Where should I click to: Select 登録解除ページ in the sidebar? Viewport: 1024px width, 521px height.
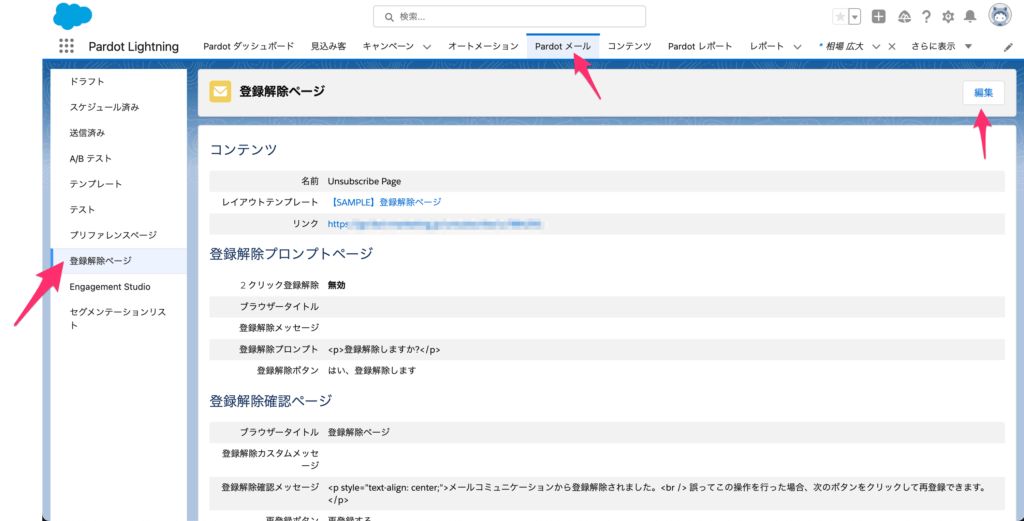click(x=118, y=261)
